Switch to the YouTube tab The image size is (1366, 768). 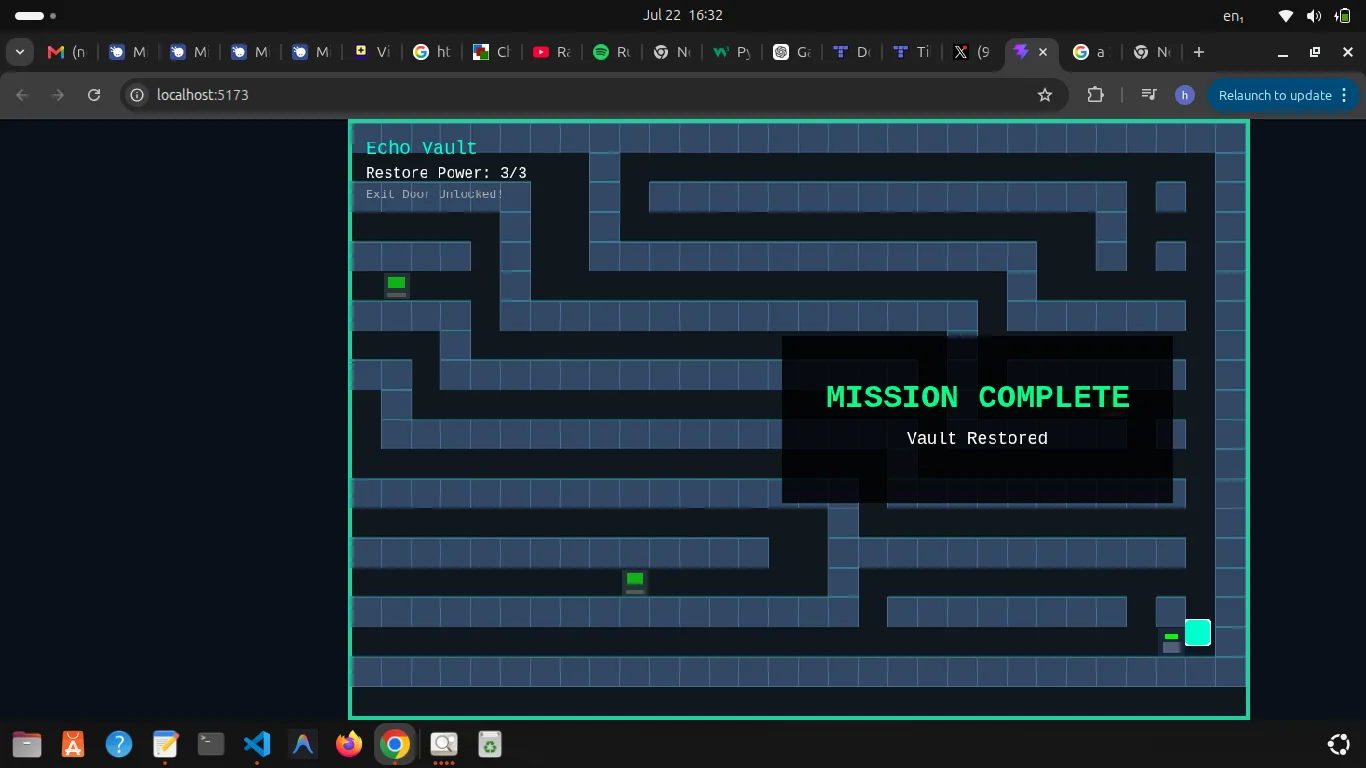point(551,52)
